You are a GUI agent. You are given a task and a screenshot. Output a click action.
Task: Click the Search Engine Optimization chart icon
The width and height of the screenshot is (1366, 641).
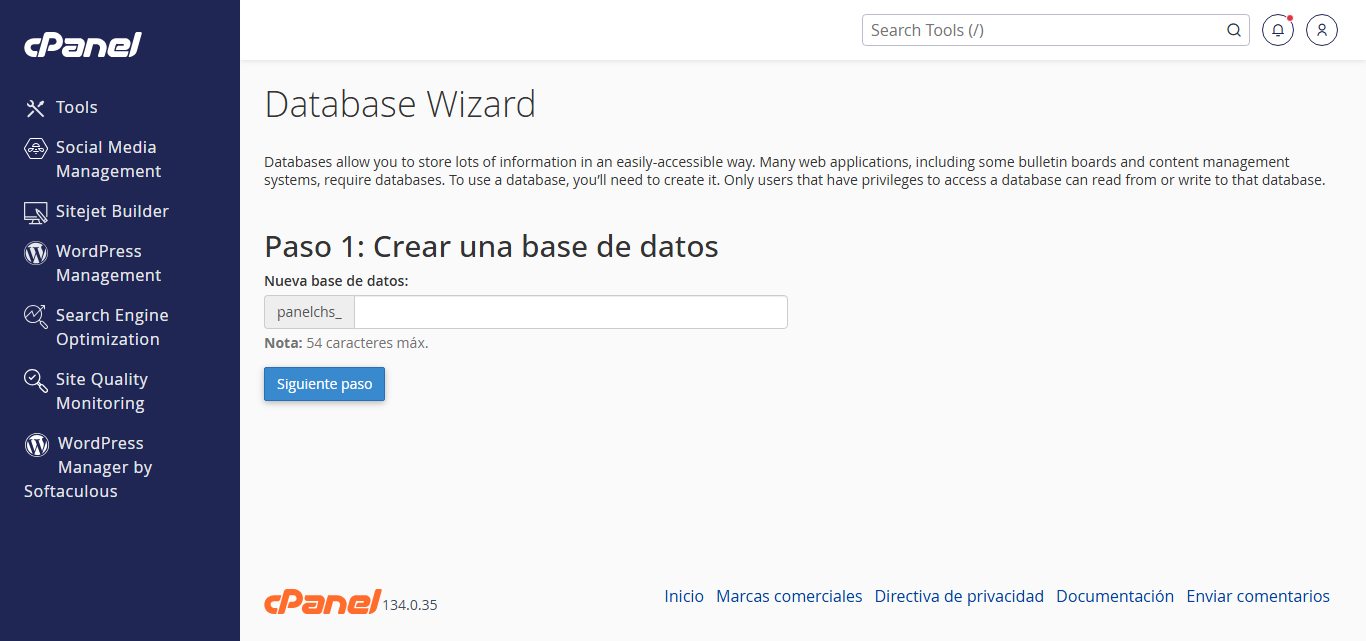coord(36,316)
